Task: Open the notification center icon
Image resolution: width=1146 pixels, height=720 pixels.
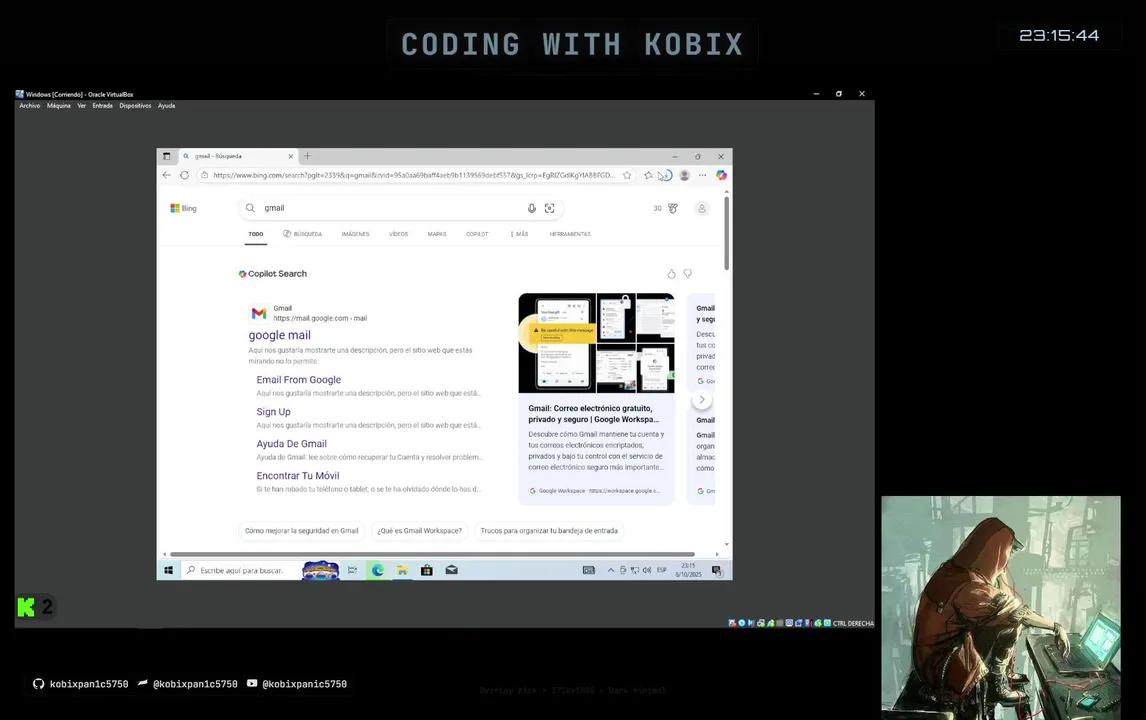Action: tap(717, 570)
